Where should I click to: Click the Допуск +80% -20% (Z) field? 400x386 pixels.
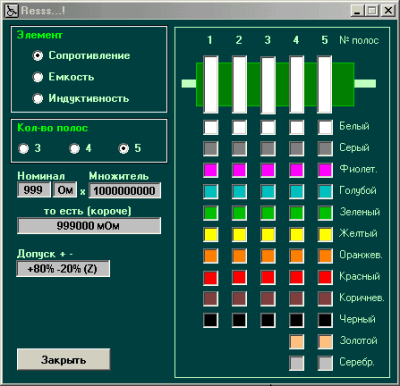63,269
